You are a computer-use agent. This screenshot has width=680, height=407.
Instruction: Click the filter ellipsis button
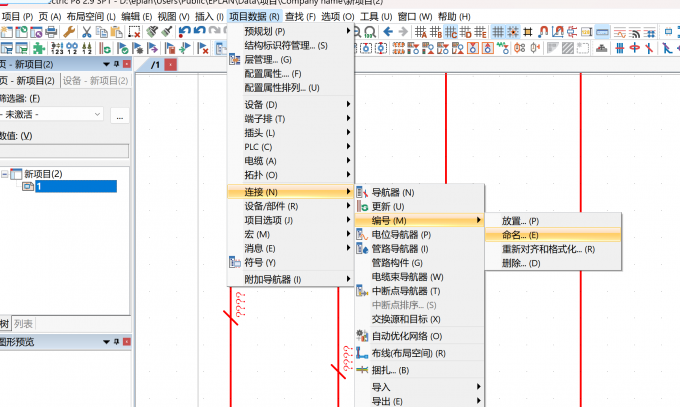point(120,116)
